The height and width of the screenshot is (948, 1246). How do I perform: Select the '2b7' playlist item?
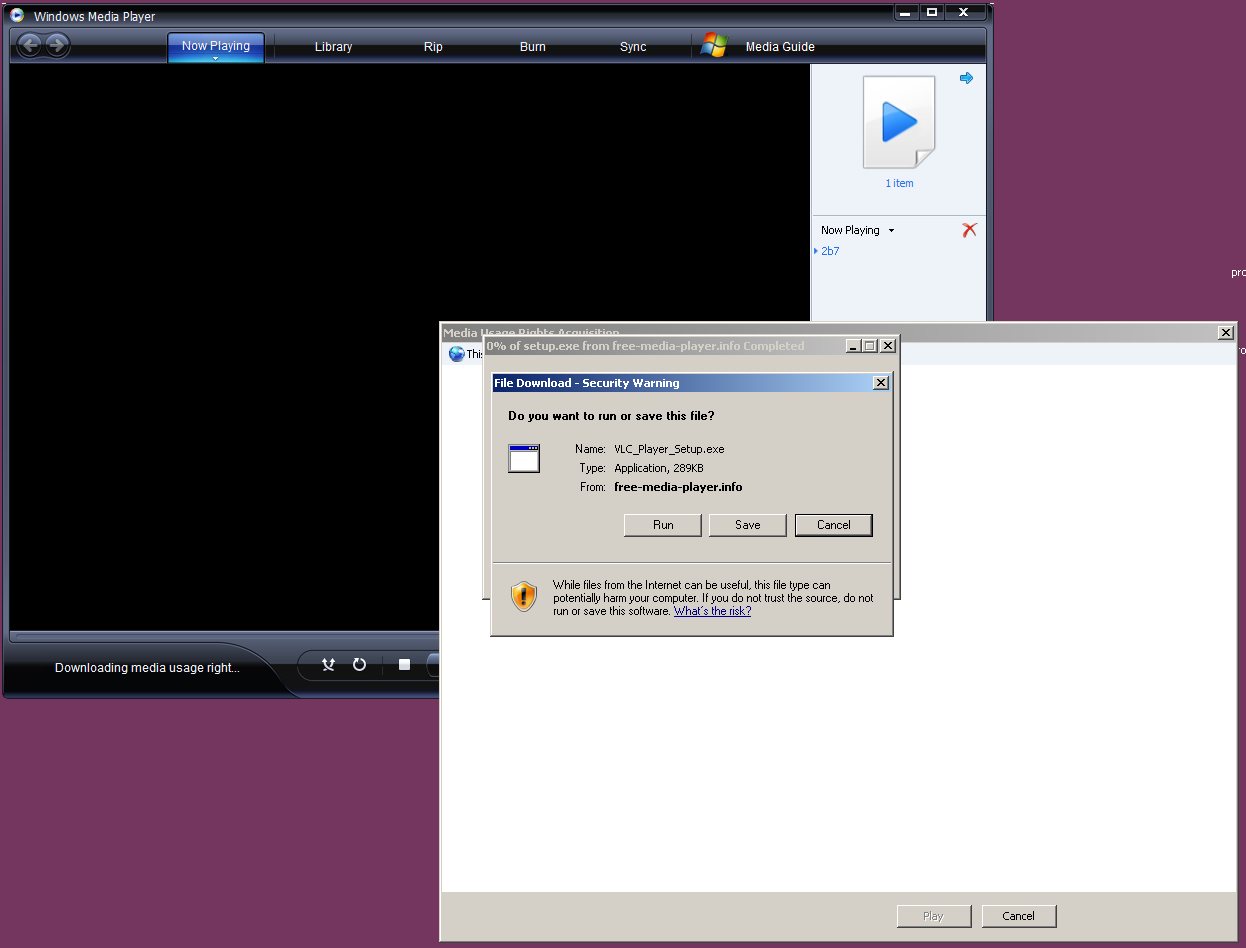coord(830,251)
